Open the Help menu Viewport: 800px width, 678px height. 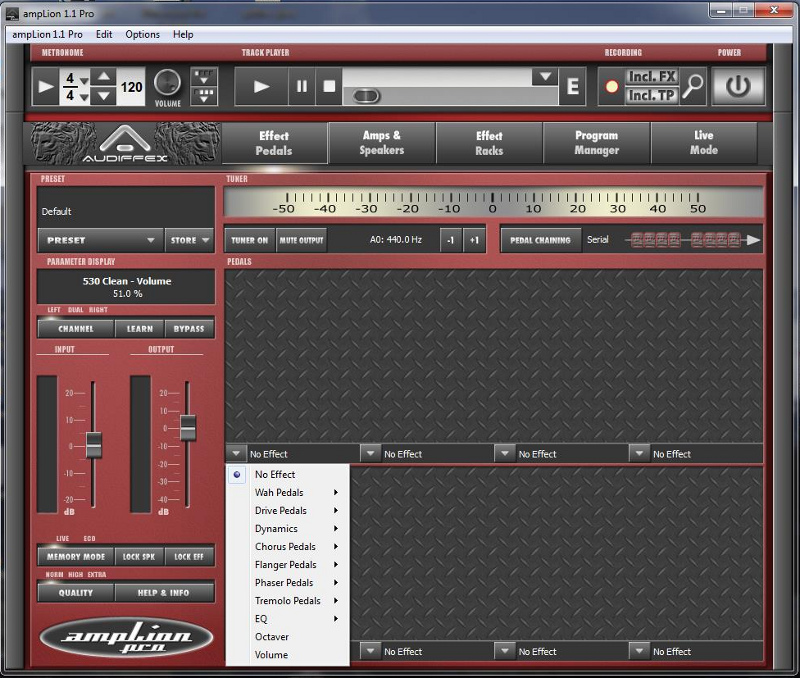pos(183,34)
